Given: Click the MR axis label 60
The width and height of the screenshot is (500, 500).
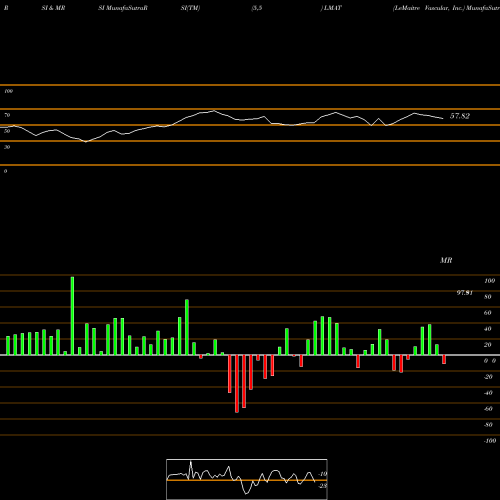Looking at the screenshot, I should tap(487, 313).
